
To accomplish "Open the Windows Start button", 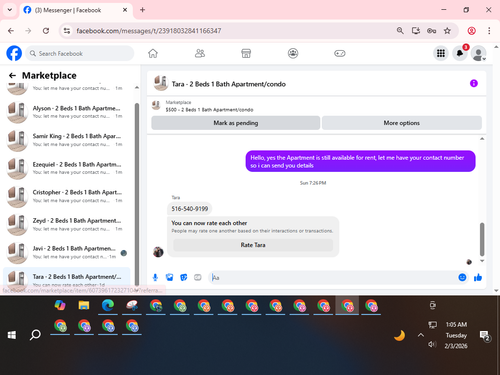I will tap(12, 335).
